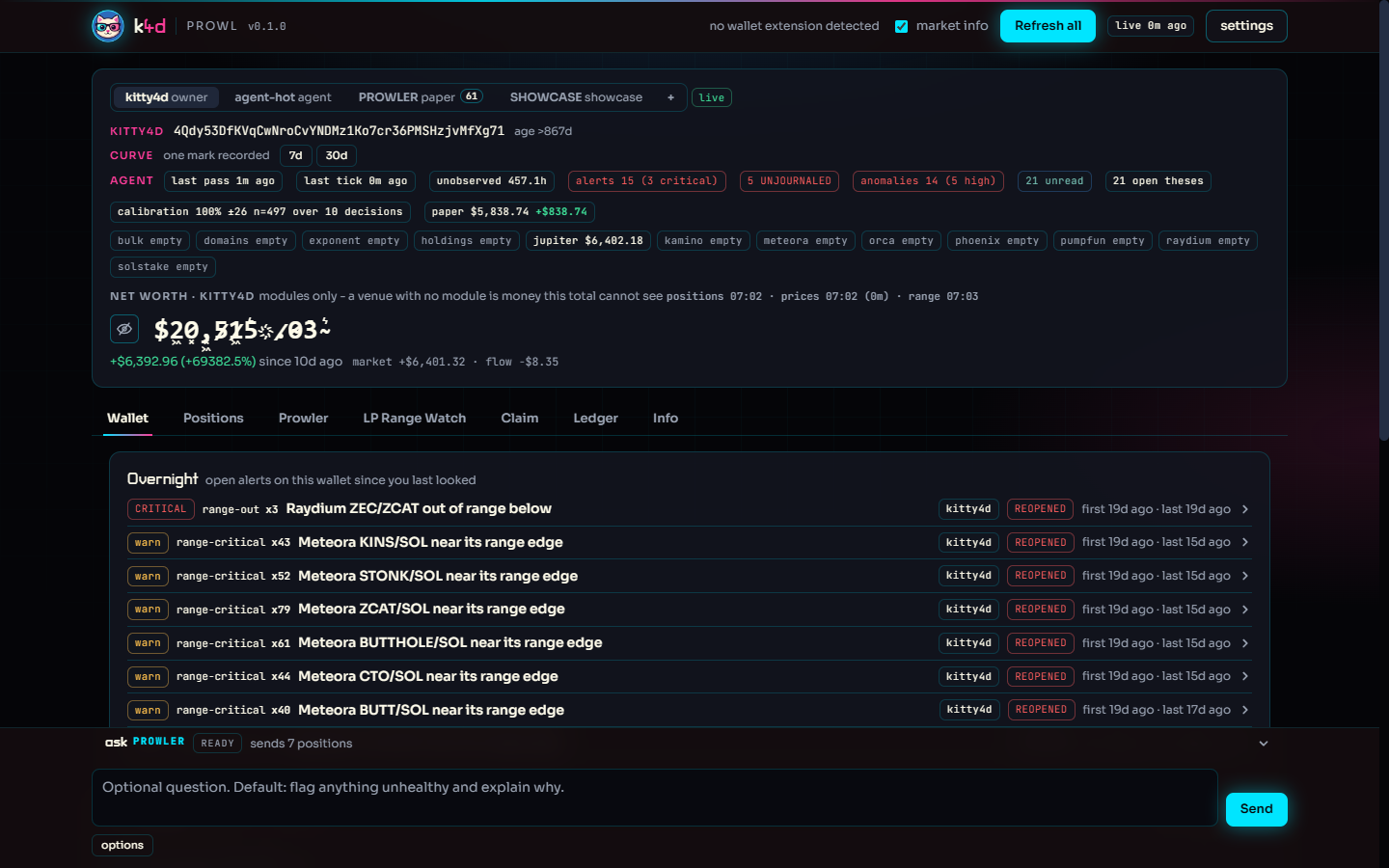
Task: Expand the Meteora CTO/SOL alert chevron
Action: 1245,676
